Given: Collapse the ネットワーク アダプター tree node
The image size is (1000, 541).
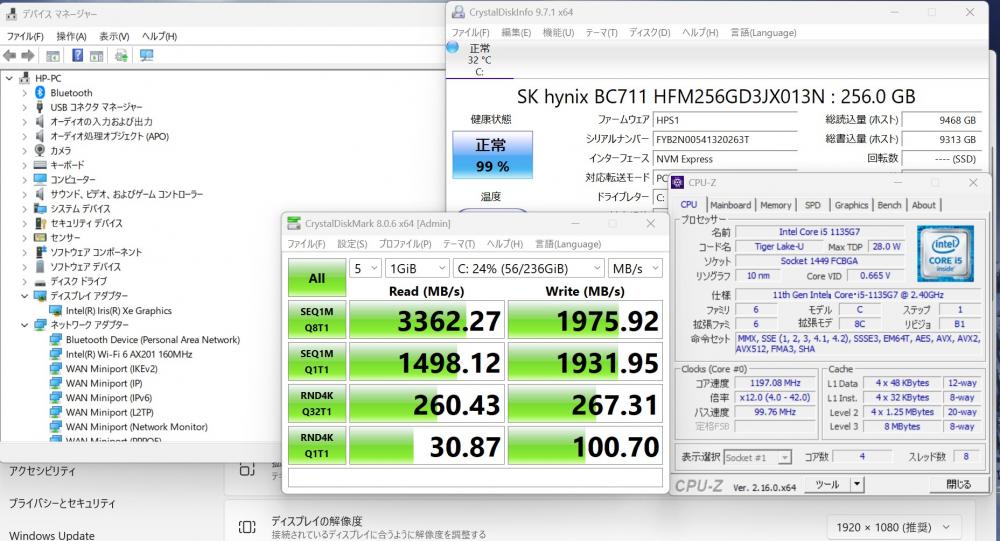Looking at the screenshot, I should point(25,325).
